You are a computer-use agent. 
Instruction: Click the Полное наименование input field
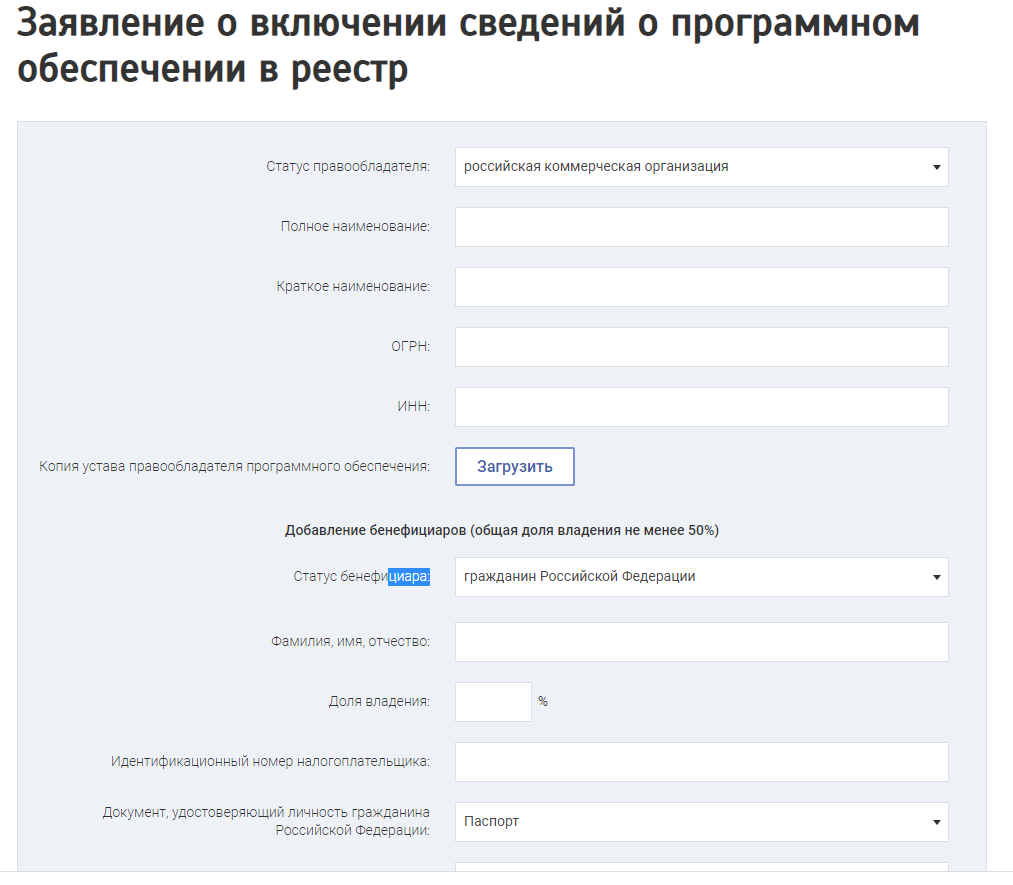(x=701, y=227)
